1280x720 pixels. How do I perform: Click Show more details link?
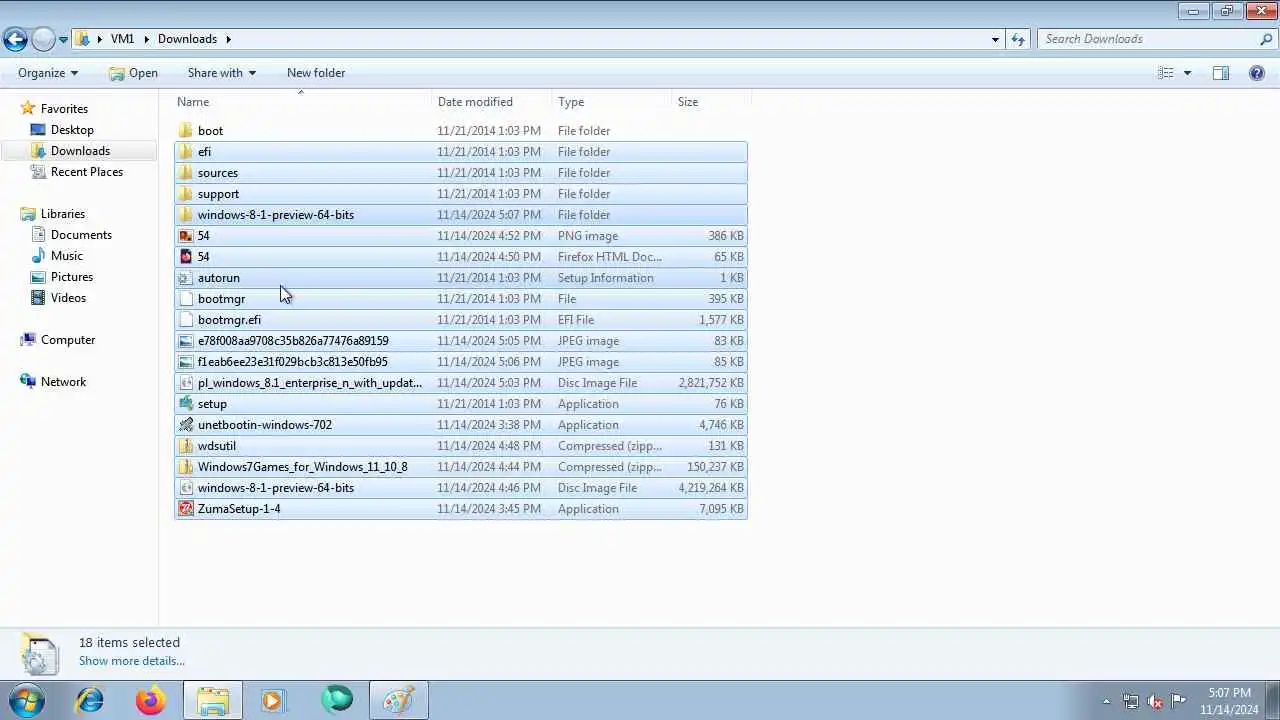[132, 661]
